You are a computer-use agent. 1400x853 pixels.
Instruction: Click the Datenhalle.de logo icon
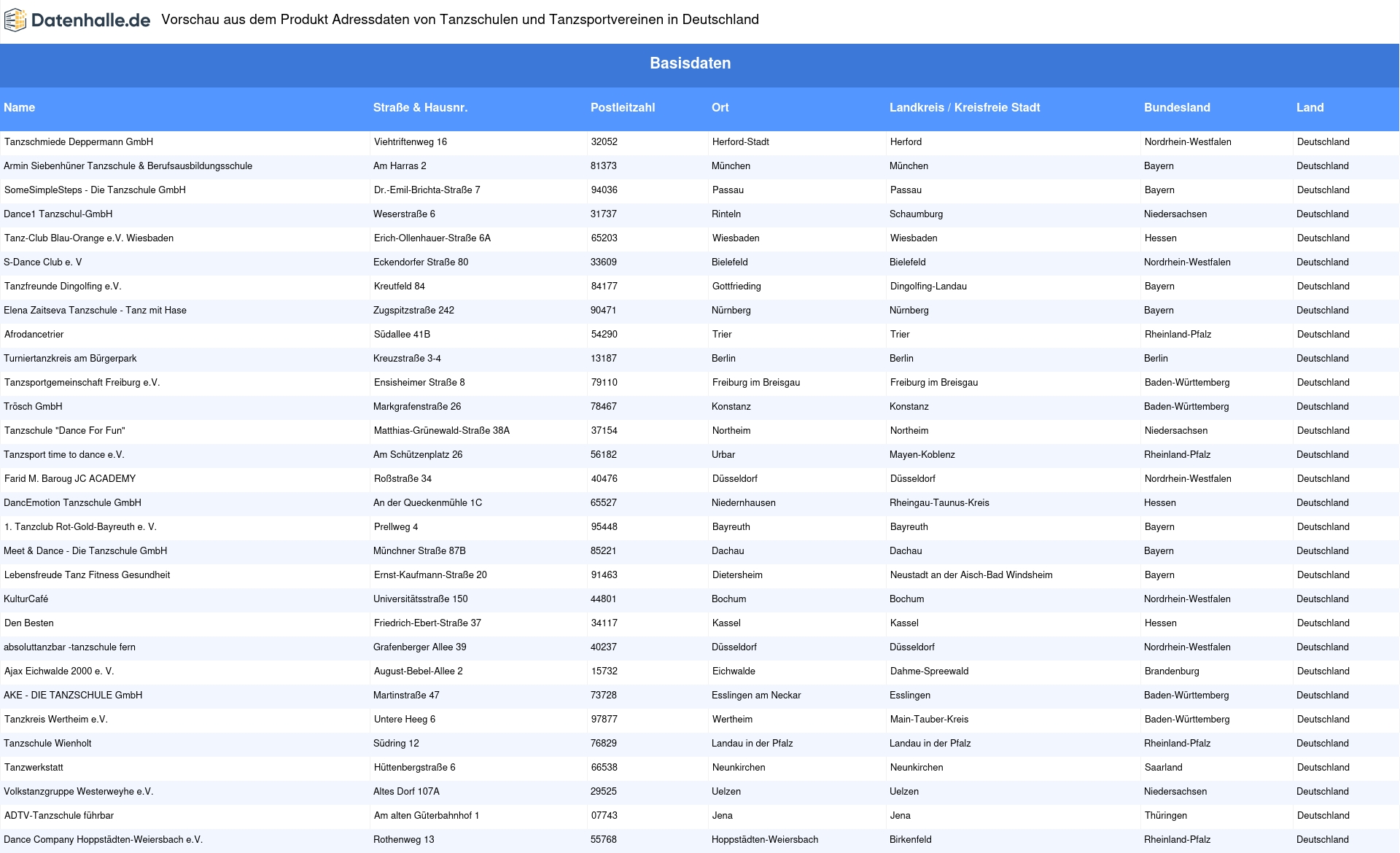(15, 20)
